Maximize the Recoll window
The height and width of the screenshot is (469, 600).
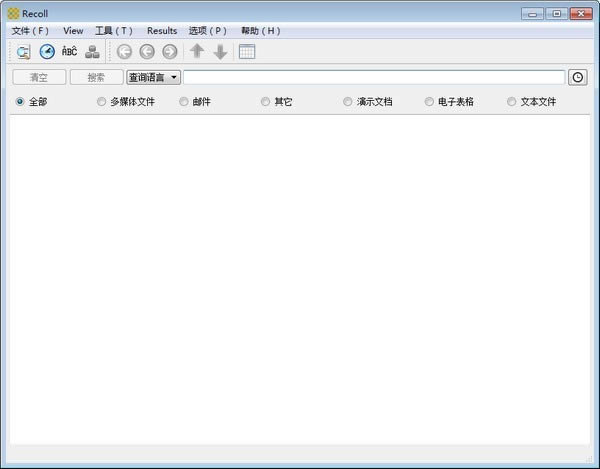pos(556,14)
